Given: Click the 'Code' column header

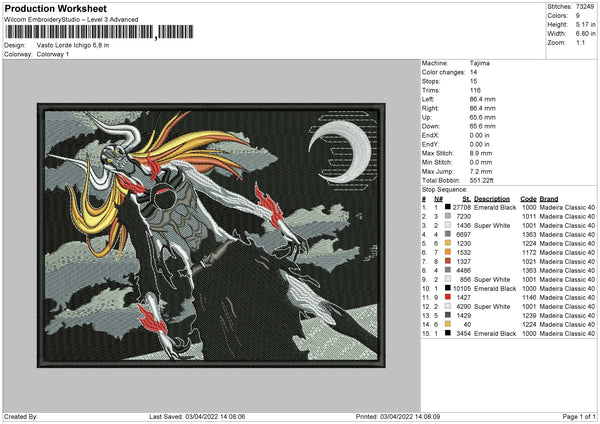Looking at the screenshot, I should tap(528, 199).
